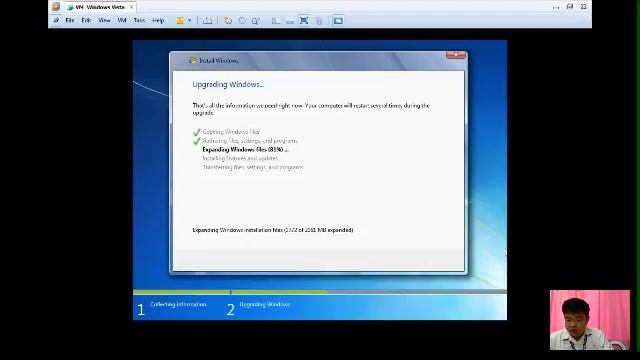
Task: Close the Install Windows dialog
Action: pos(456,55)
